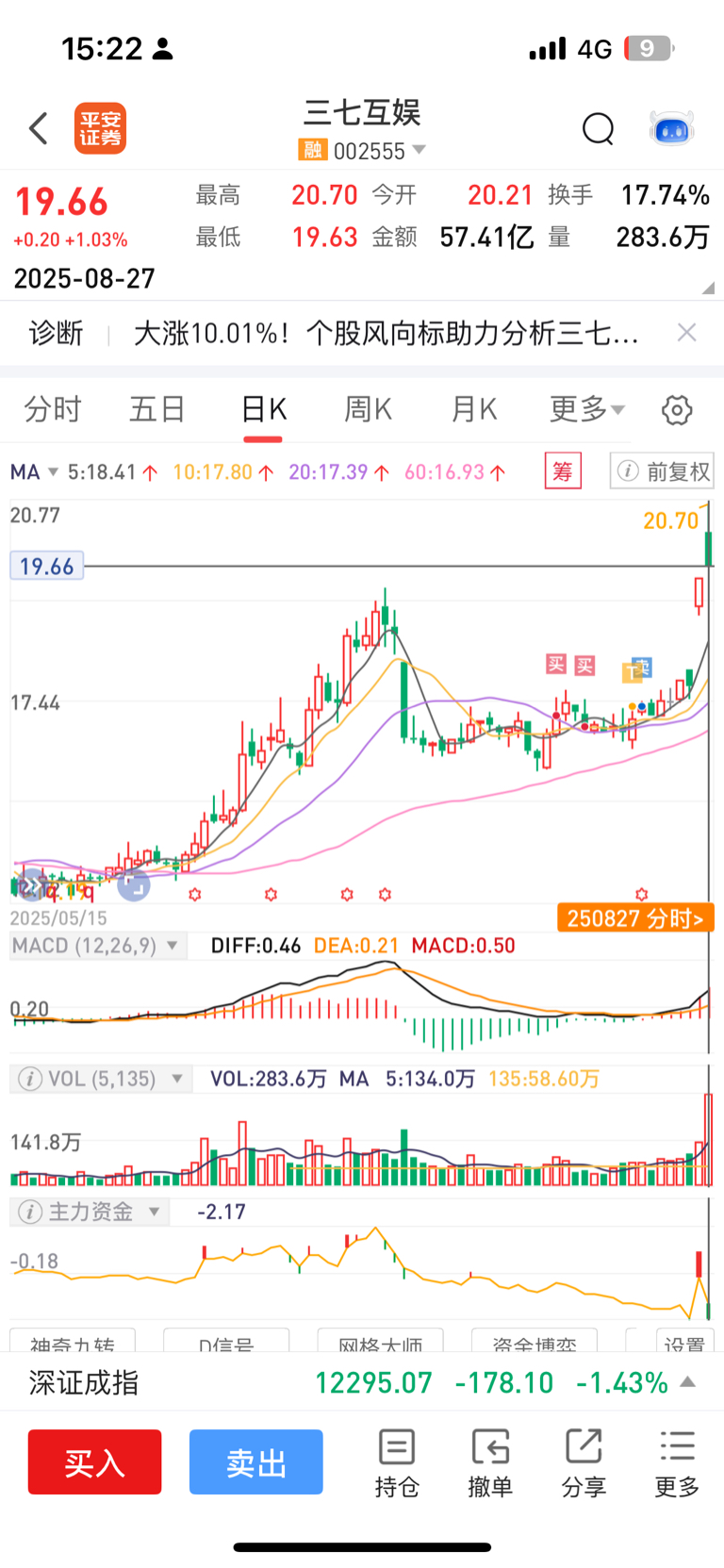The height and width of the screenshot is (1568, 724).
Task: Tap the 19.66 price label on chart
Action: pyautogui.click(x=46, y=566)
